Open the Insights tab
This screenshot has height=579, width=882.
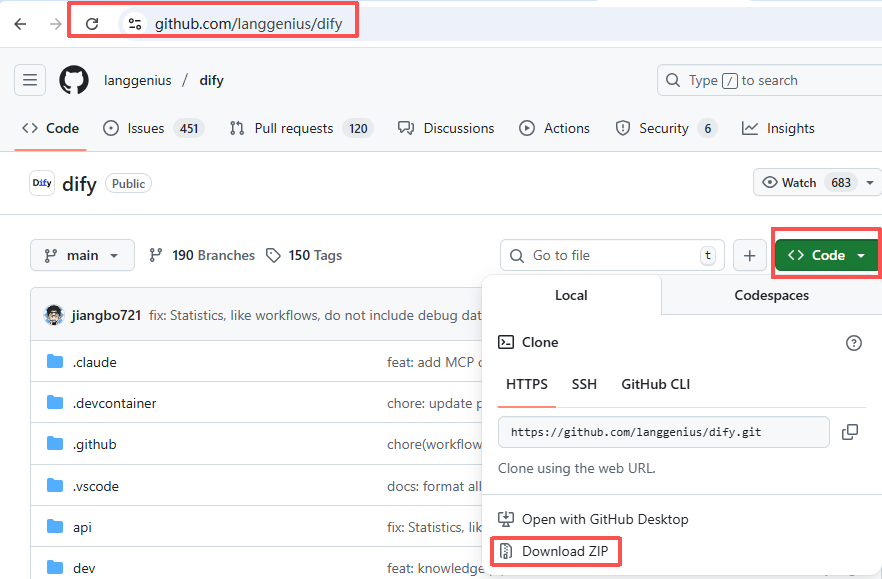[778, 128]
